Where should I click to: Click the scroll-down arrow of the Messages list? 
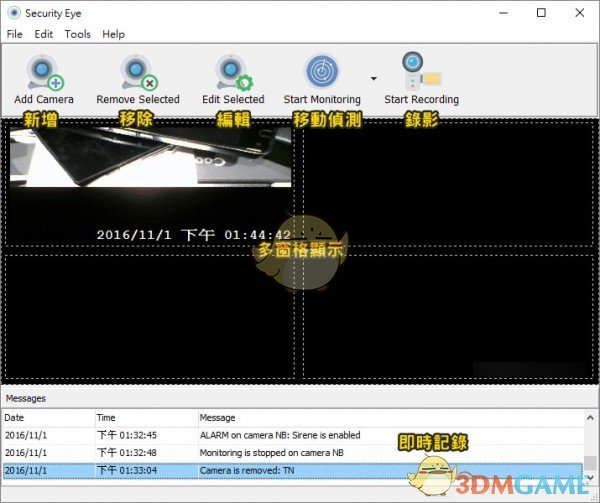pos(590,477)
